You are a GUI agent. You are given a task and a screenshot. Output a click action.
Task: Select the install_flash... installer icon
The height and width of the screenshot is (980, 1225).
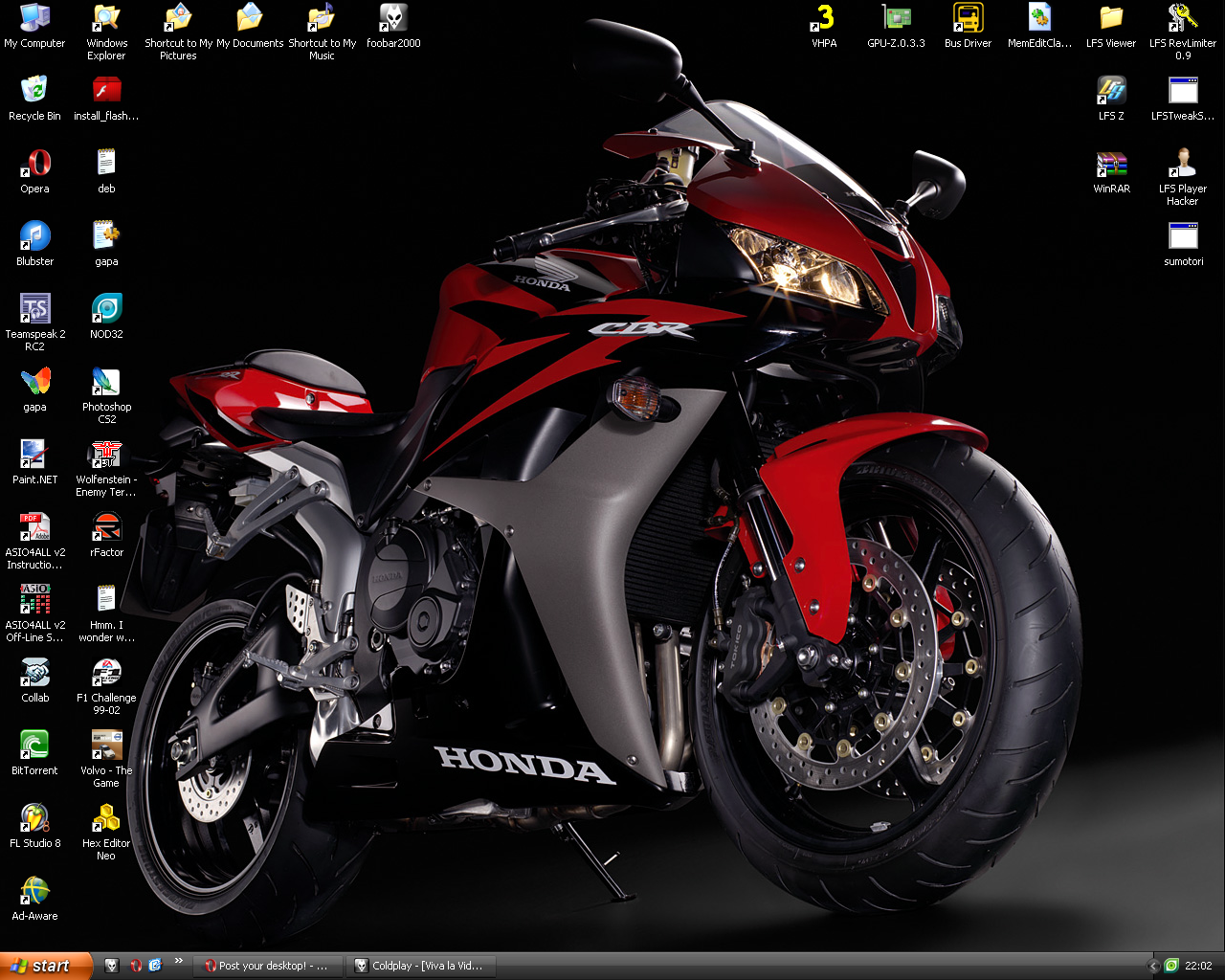(106, 100)
